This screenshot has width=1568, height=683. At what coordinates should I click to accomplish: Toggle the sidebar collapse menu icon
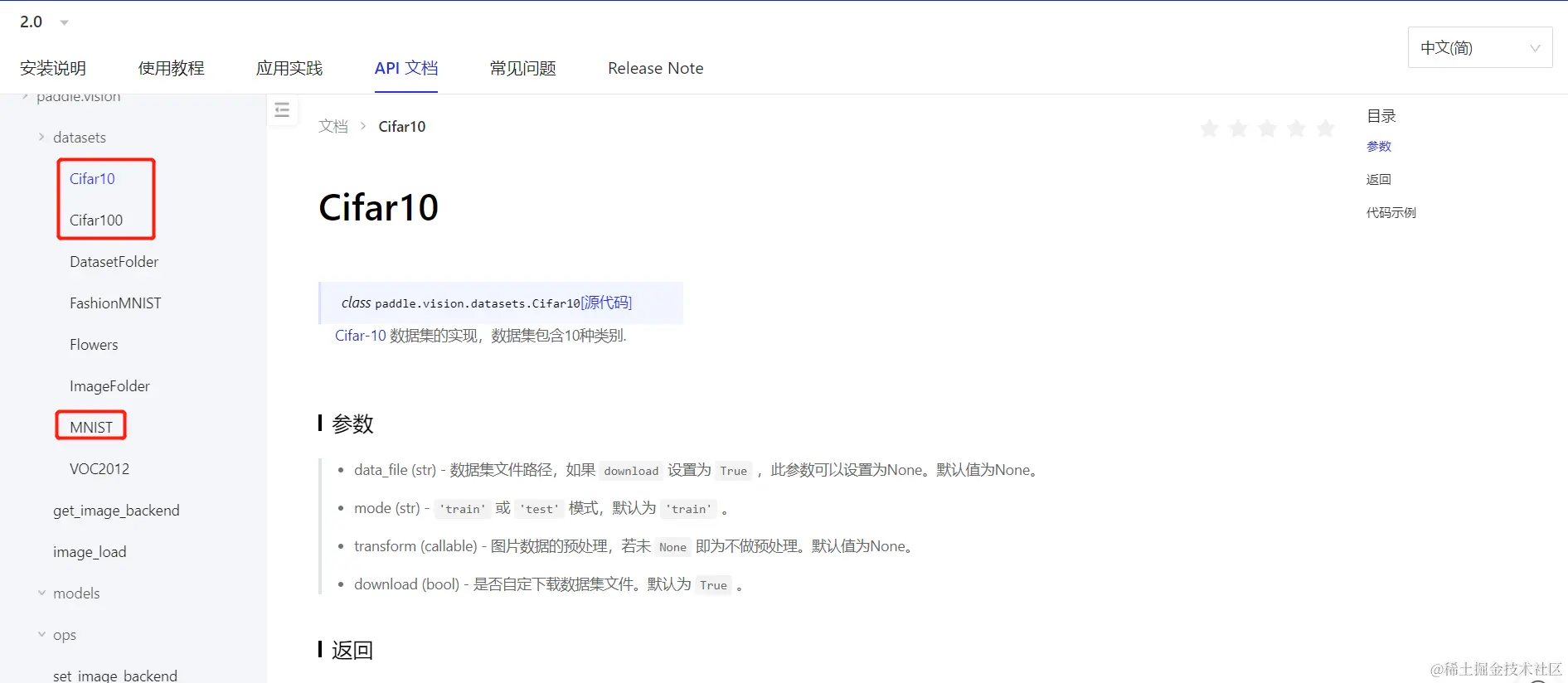(x=282, y=109)
